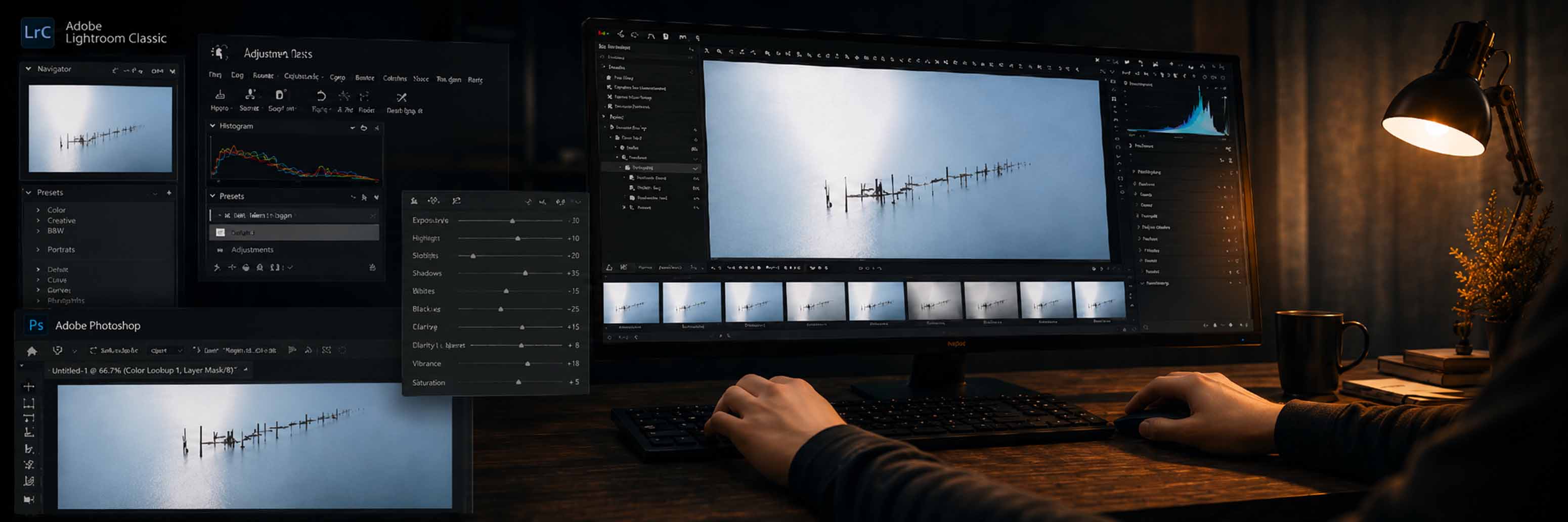
Task: Click the 'Cog' menu in Adjustment panel
Action: tap(237, 75)
